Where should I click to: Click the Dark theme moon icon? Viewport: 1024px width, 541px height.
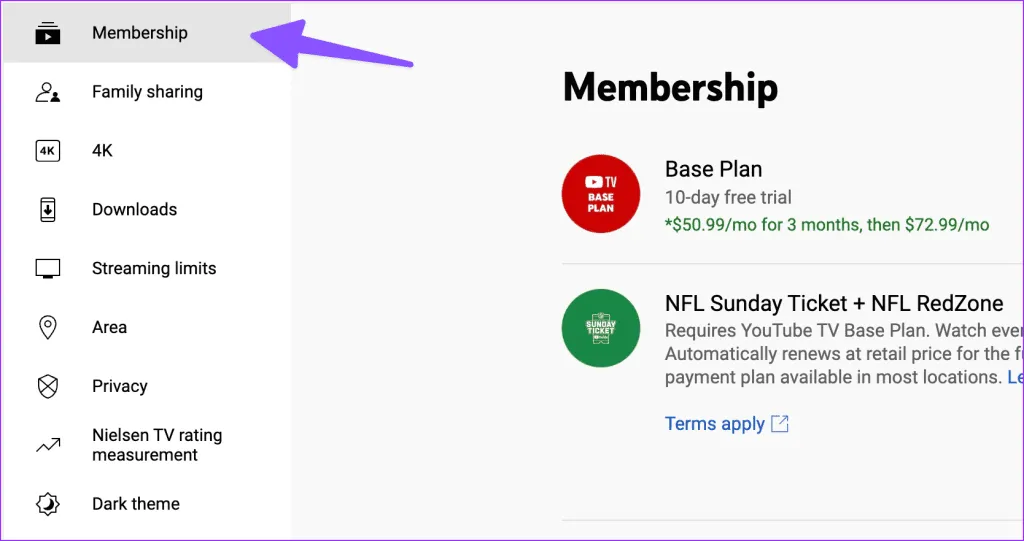point(47,504)
